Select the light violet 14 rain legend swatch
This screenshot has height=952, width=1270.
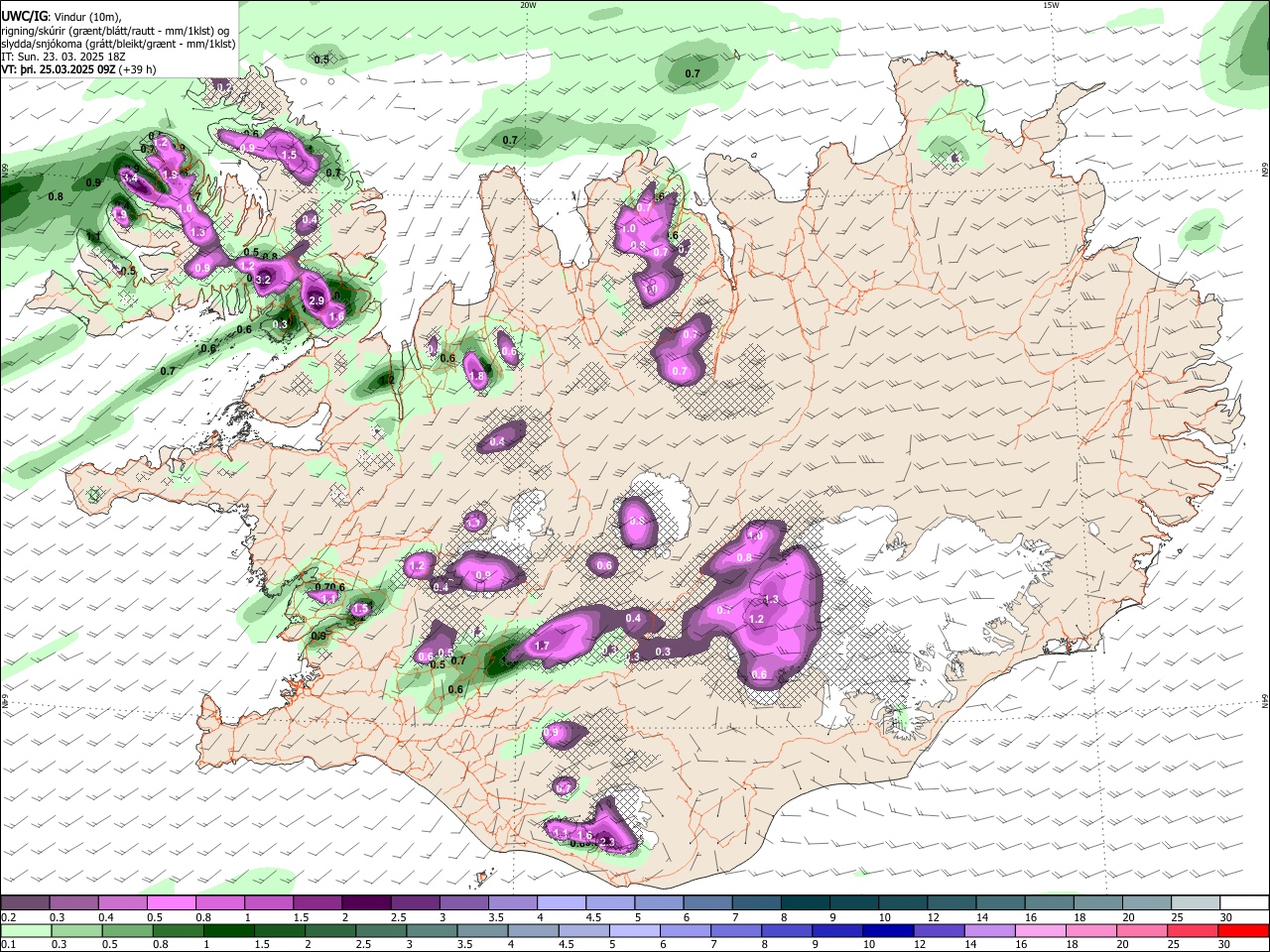click(991, 930)
